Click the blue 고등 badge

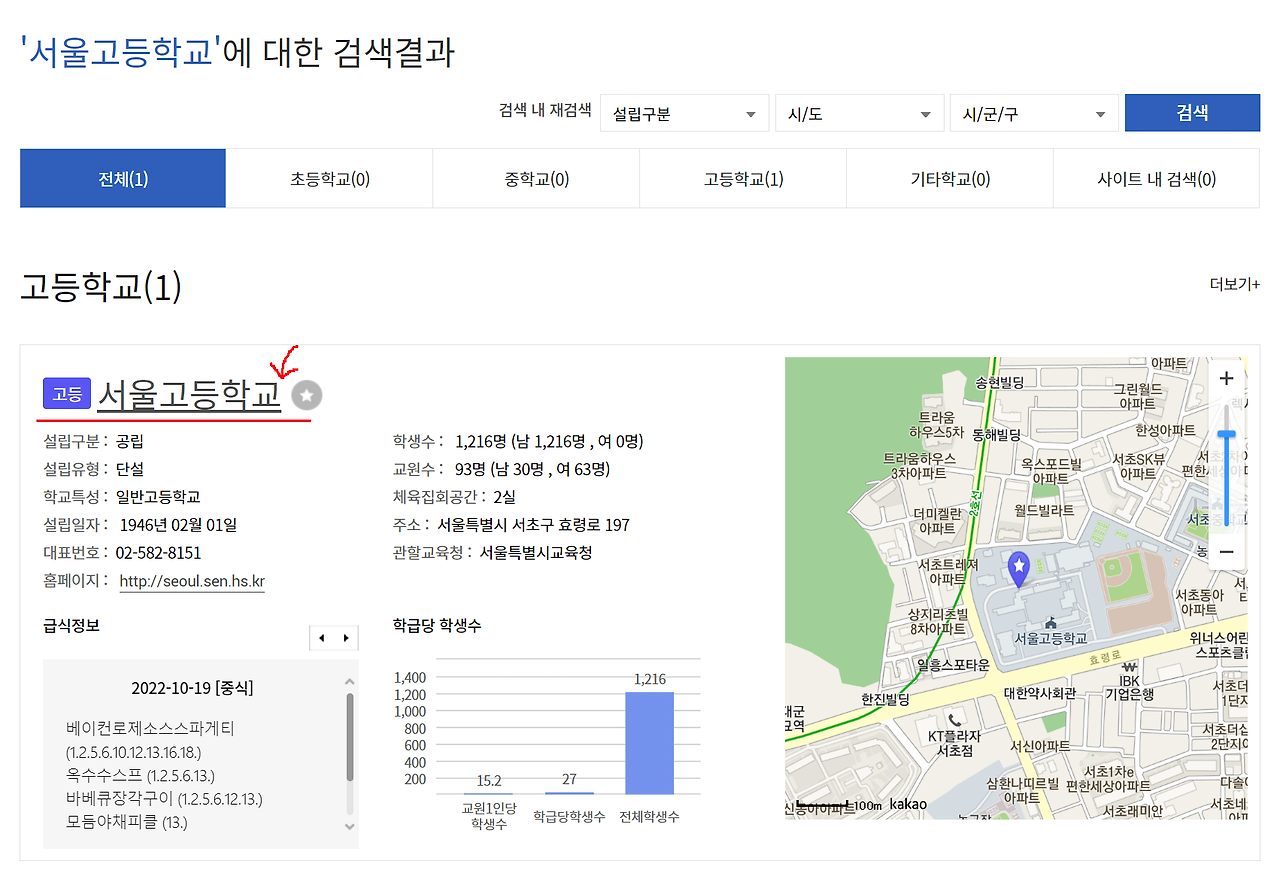67,394
